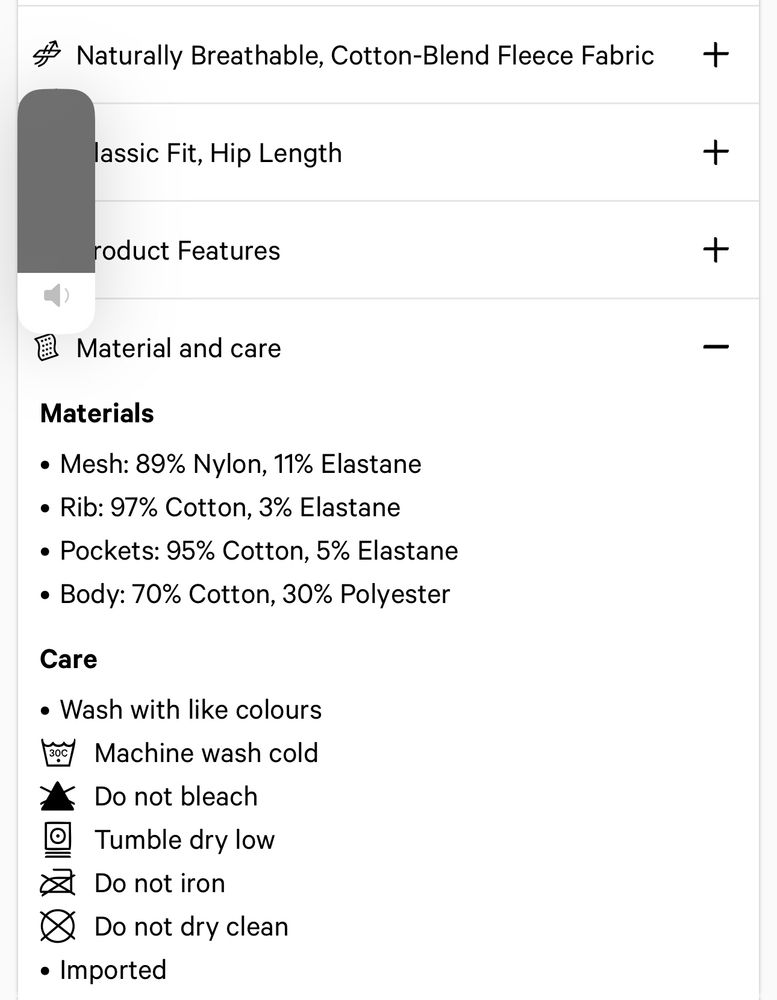Expand the Product Features plus button
This screenshot has height=1000, width=777.
click(716, 250)
